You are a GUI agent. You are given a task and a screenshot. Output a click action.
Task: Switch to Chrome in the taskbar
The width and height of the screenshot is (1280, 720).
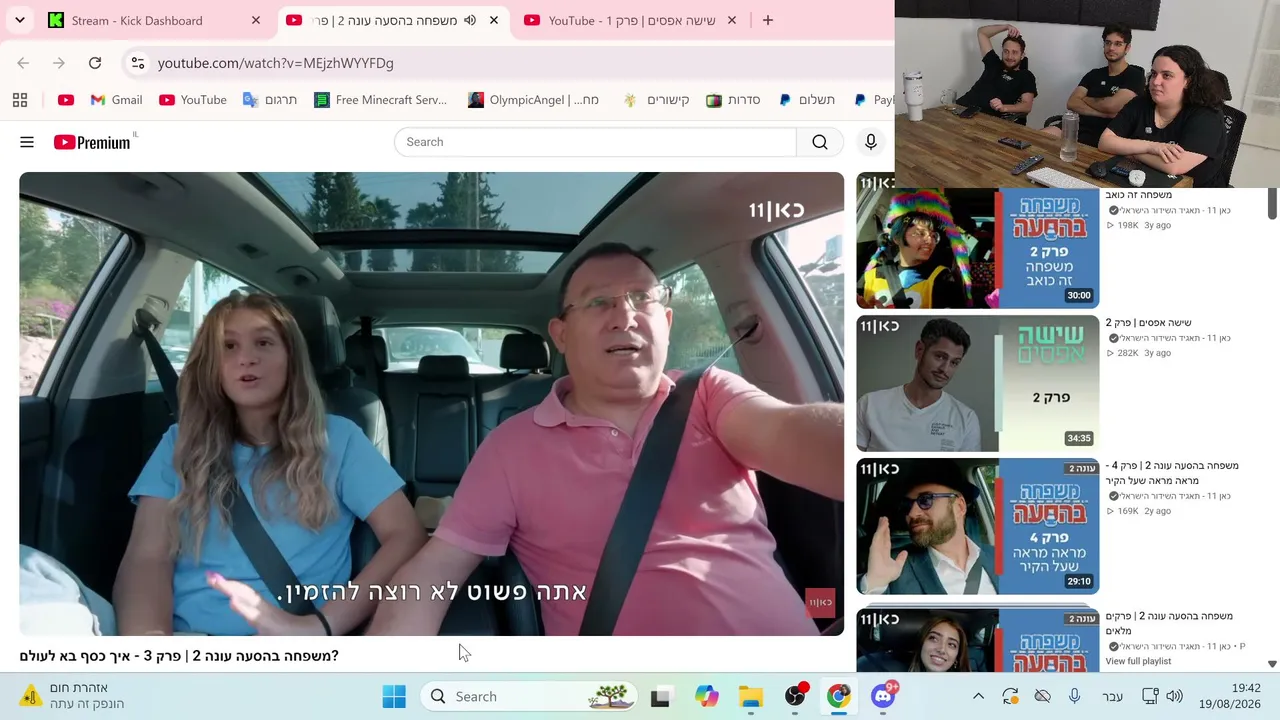839,696
